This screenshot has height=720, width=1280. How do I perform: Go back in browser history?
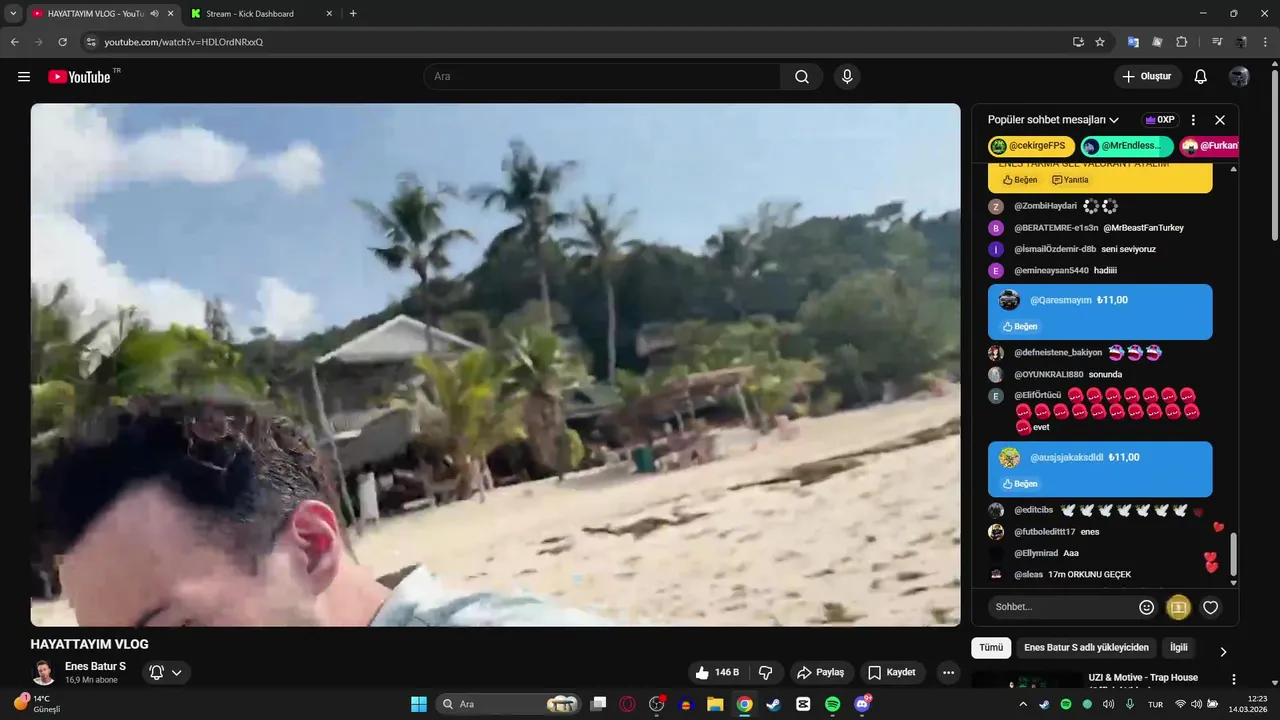(x=15, y=42)
